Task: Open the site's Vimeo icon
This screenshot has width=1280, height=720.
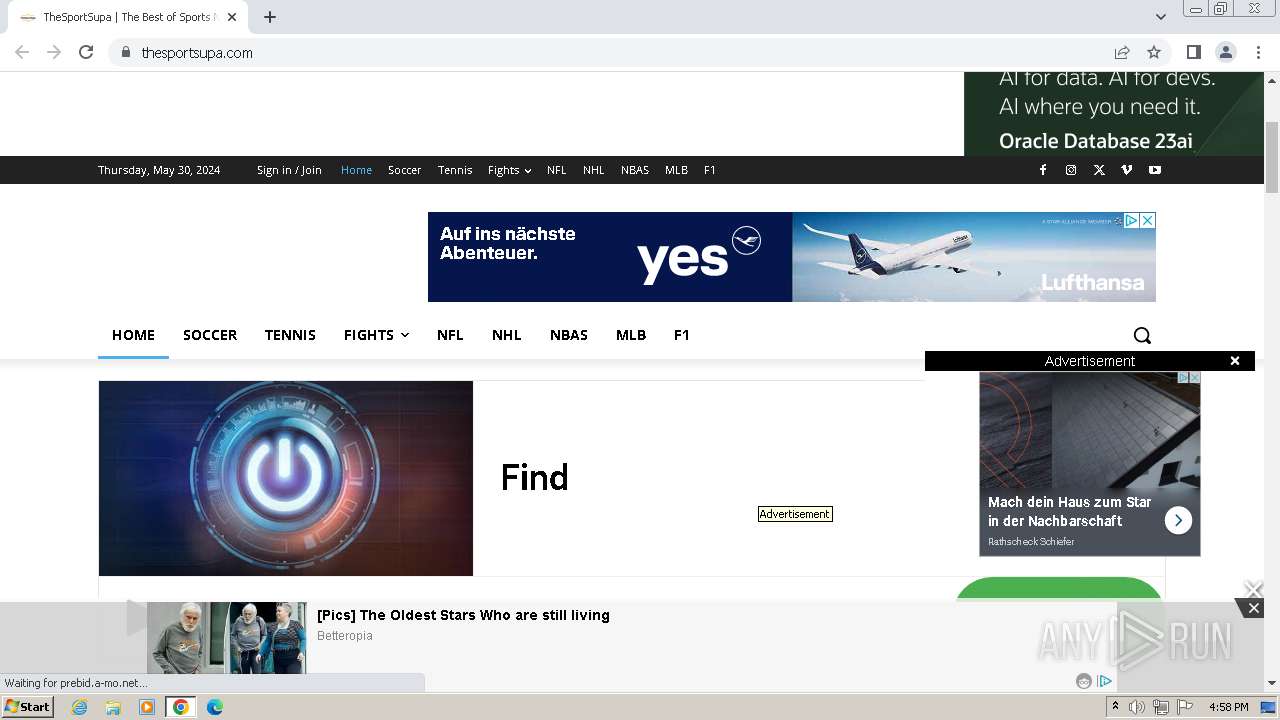Action: tap(1127, 170)
